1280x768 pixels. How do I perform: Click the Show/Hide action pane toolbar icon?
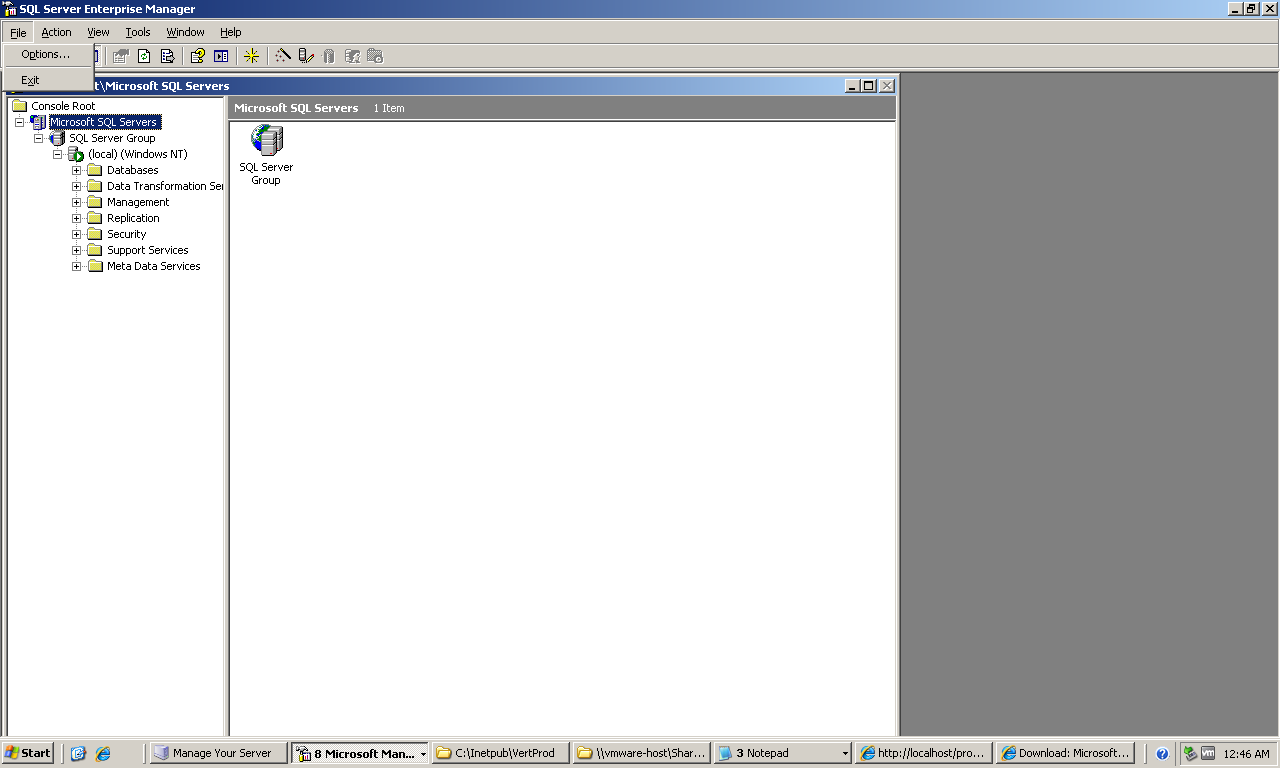[x=221, y=56]
